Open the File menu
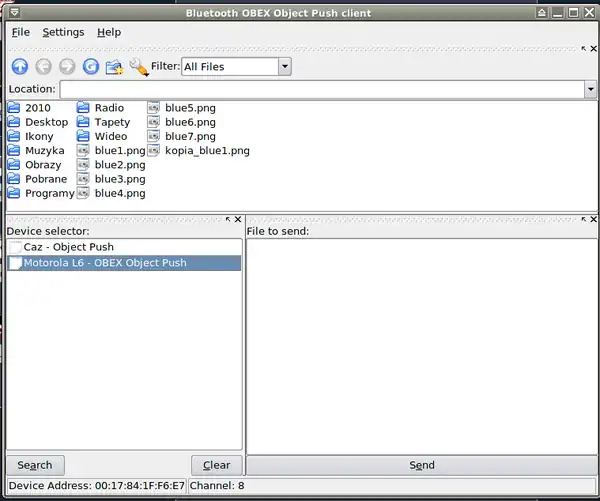The height and width of the screenshot is (501, 600). click(21, 32)
